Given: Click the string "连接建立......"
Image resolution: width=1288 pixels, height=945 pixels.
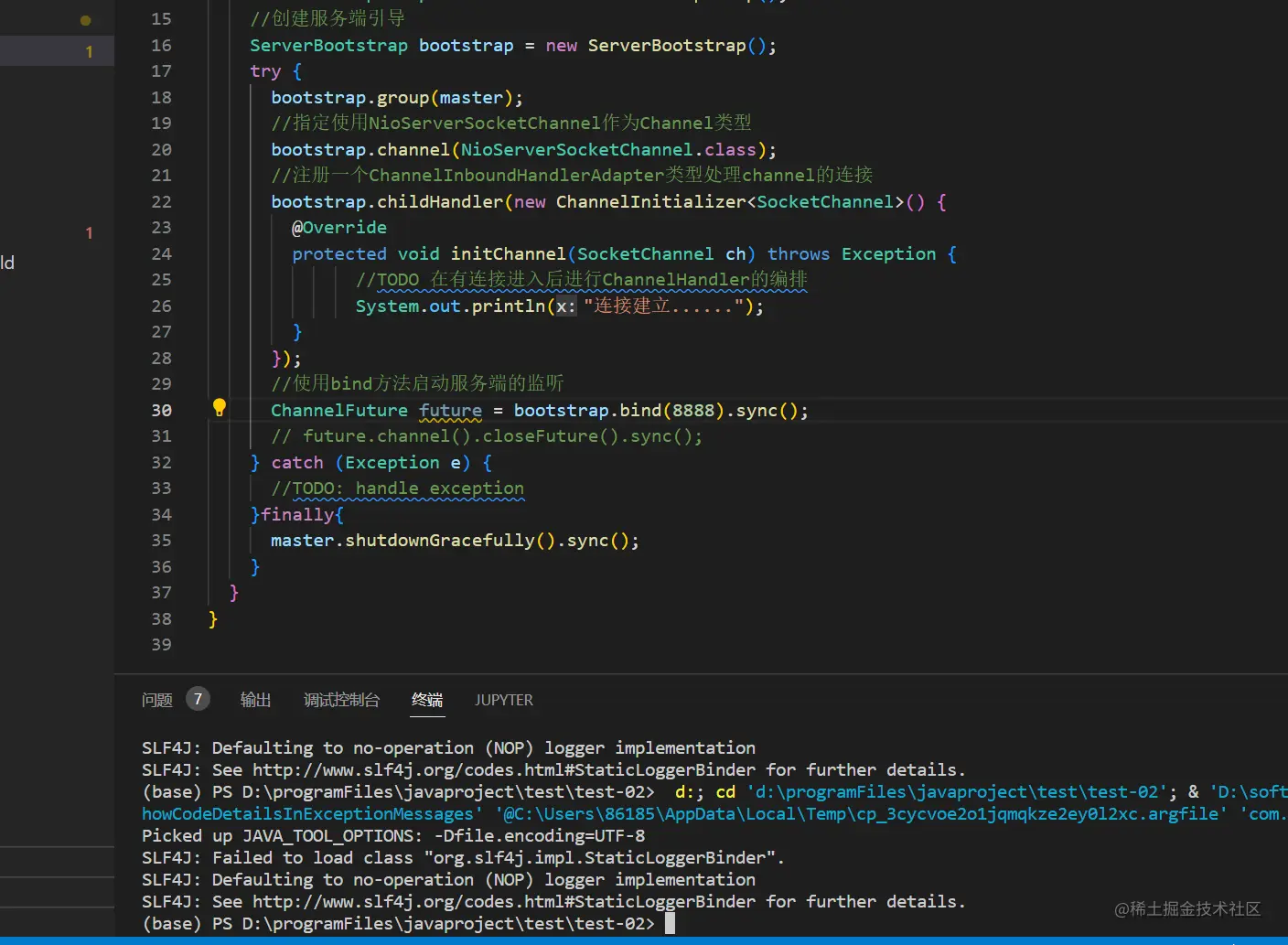Looking at the screenshot, I should click(663, 306).
